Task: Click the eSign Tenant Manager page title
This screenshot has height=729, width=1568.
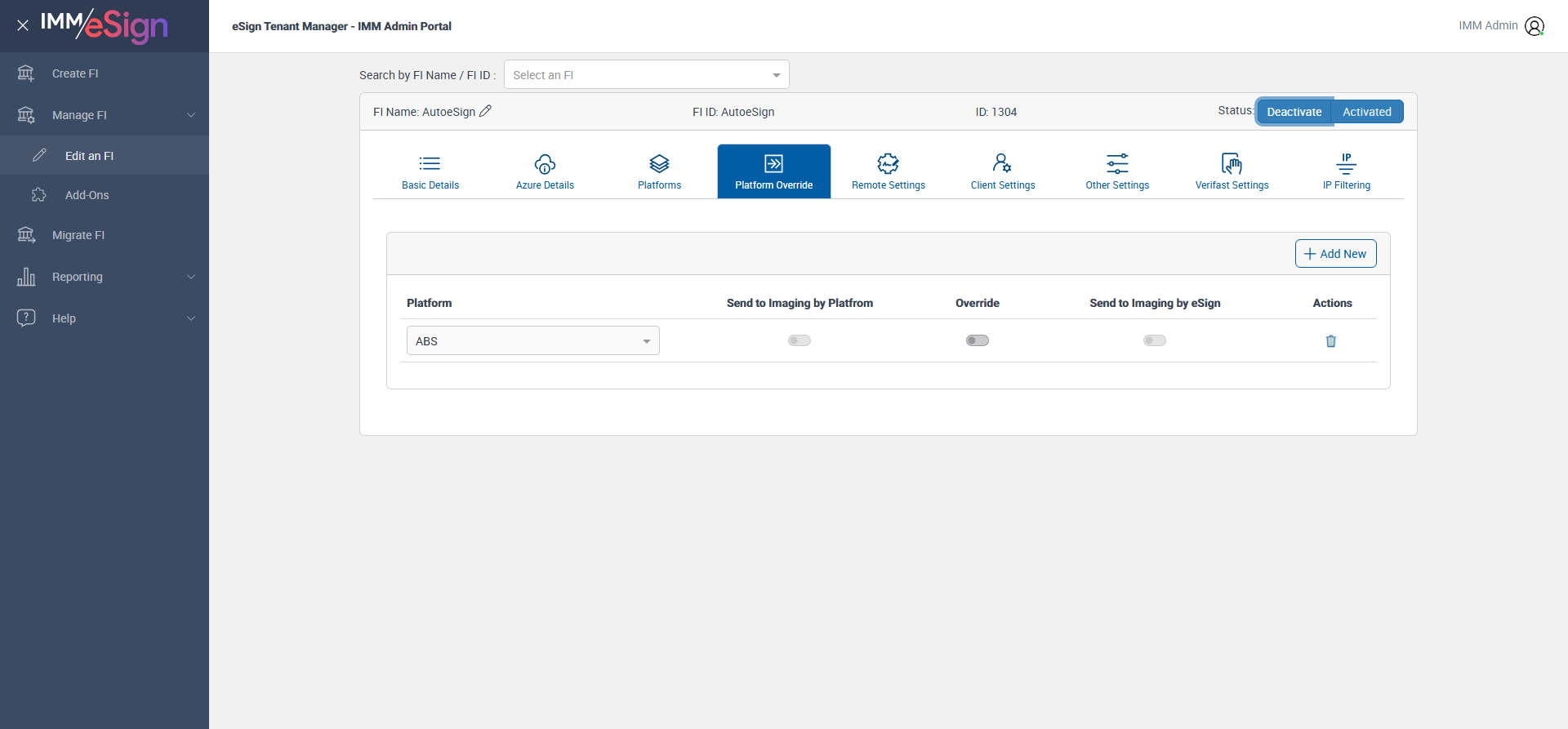Action: [x=341, y=26]
